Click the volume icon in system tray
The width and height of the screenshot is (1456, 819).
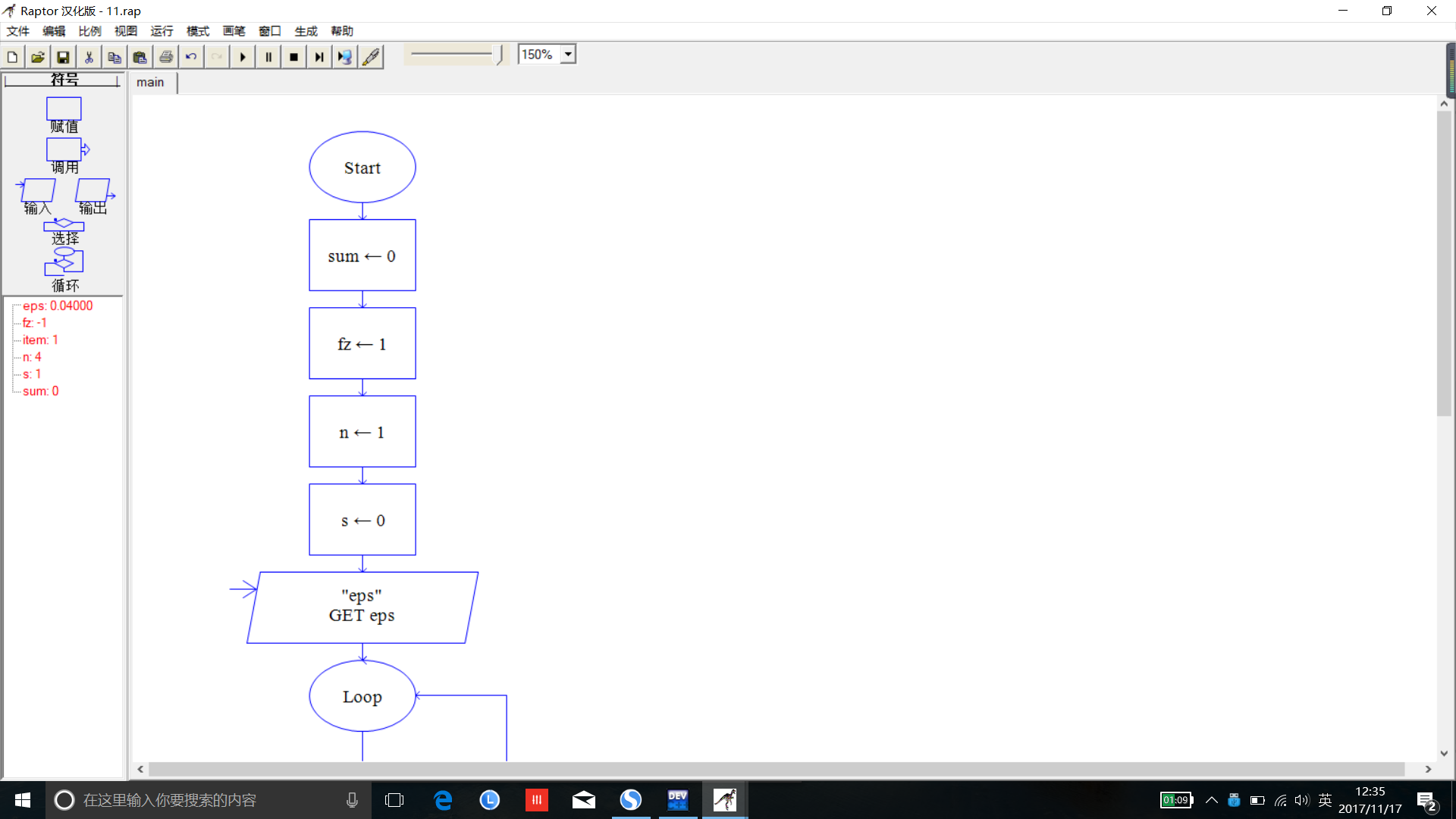[1302, 800]
